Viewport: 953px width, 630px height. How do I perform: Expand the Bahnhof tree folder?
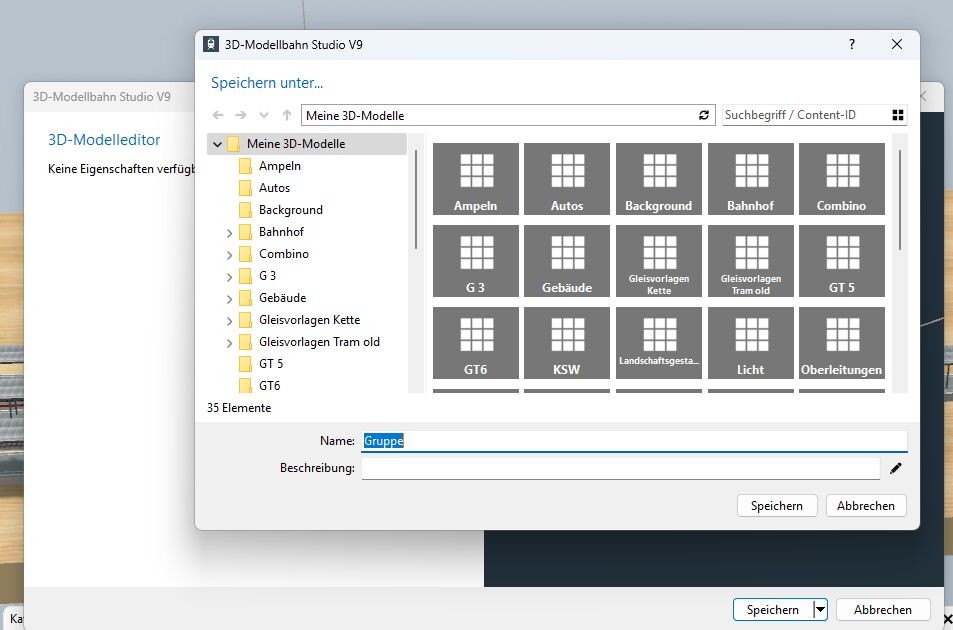coord(229,232)
